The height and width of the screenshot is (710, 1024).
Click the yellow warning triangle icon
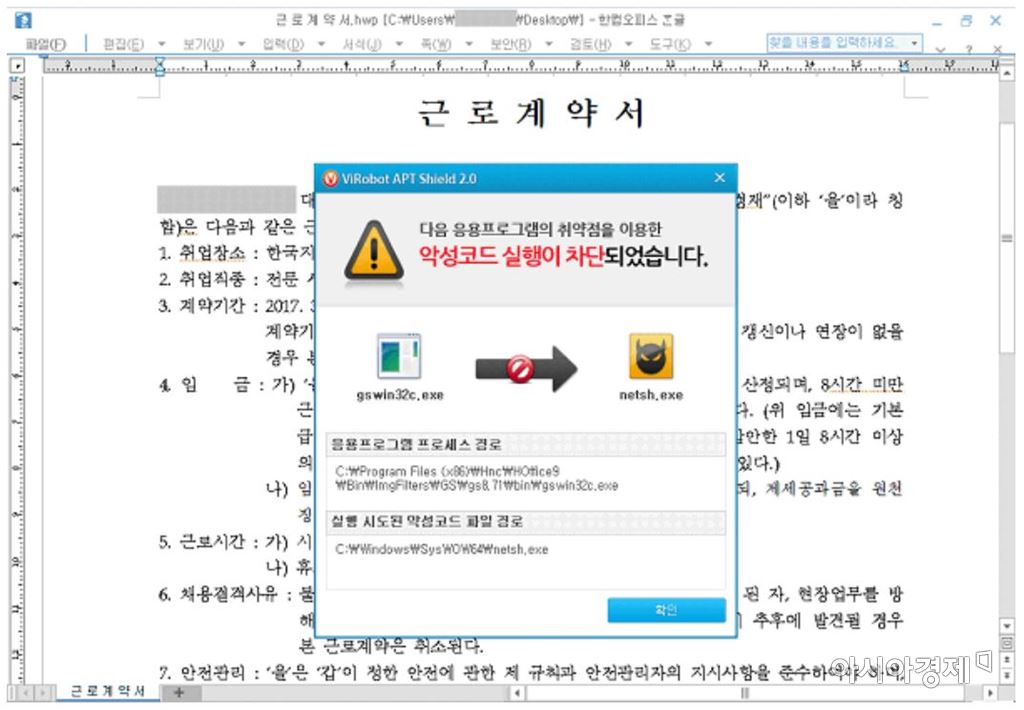(x=374, y=249)
